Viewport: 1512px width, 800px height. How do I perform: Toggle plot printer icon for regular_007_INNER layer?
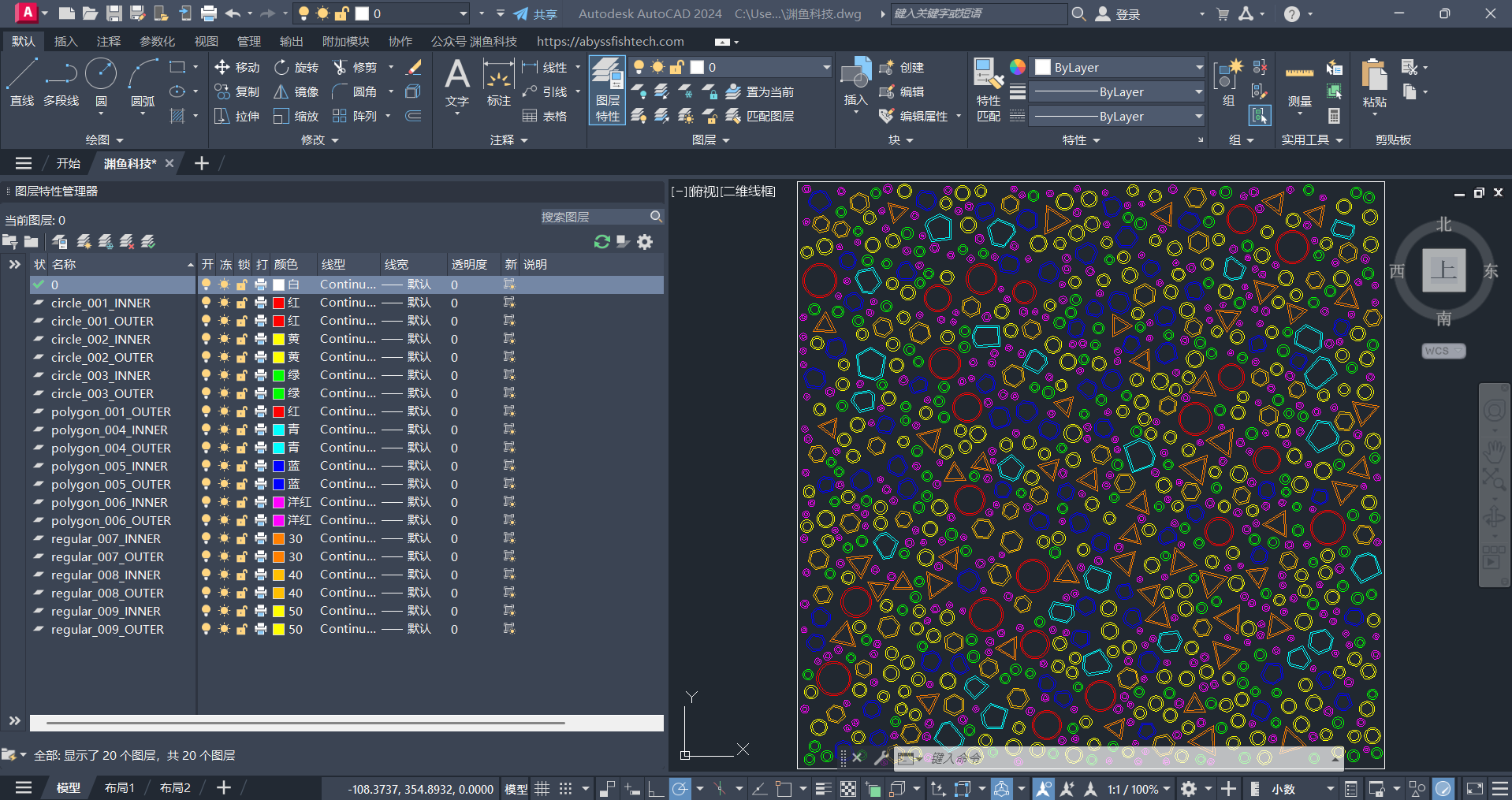coord(260,538)
